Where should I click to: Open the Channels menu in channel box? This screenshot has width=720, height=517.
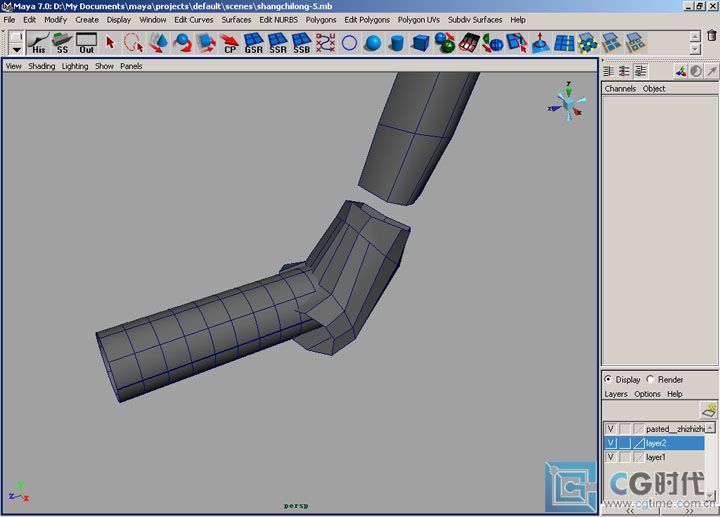click(x=620, y=89)
